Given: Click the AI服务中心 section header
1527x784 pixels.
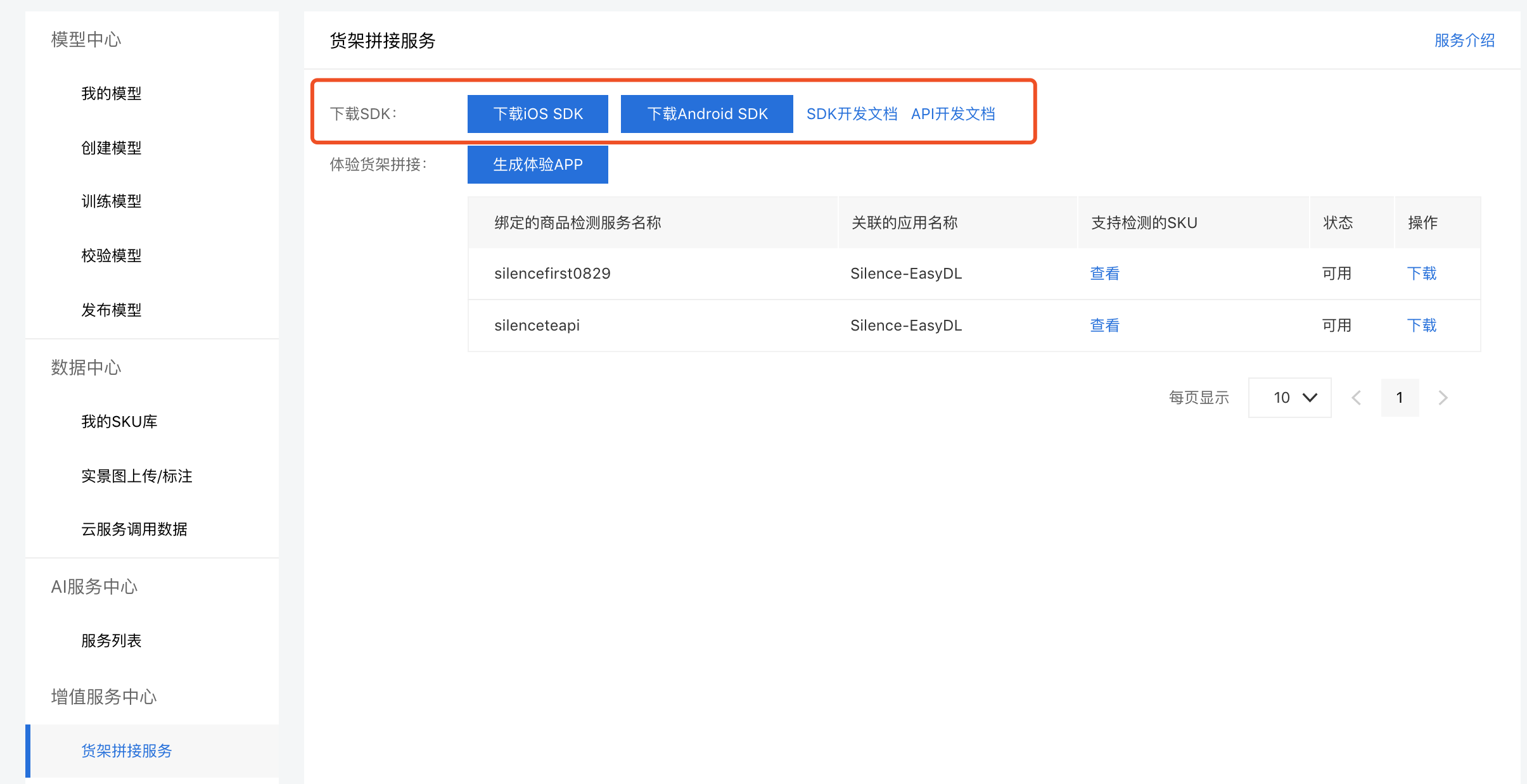Looking at the screenshot, I should point(94,586).
